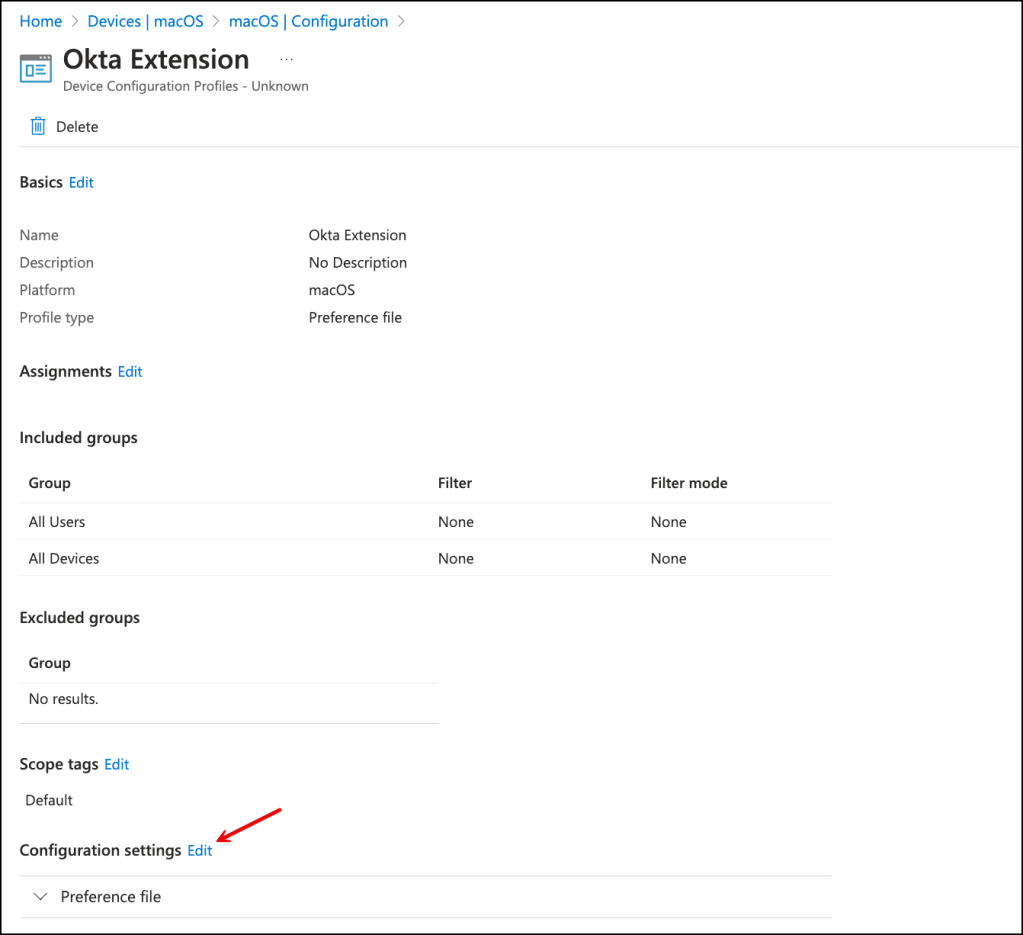Click the Delete trash can icon
The width and height of the screenshot is (1023, 935).
tap(38, 126)
